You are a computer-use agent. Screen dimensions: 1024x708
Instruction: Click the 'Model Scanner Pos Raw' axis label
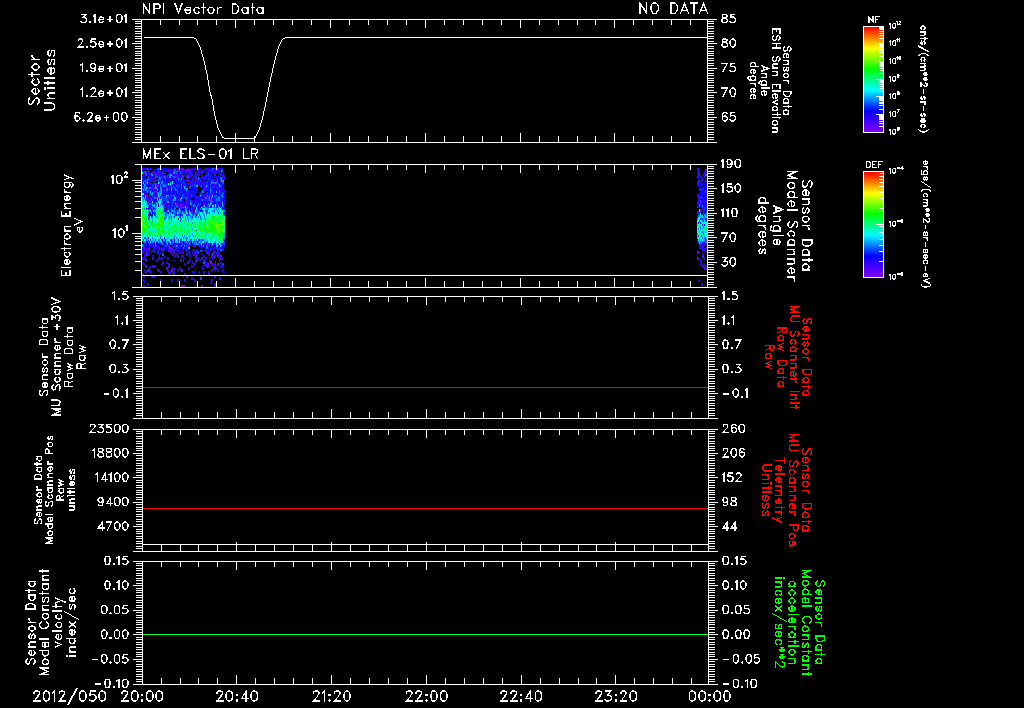point(55,490)
